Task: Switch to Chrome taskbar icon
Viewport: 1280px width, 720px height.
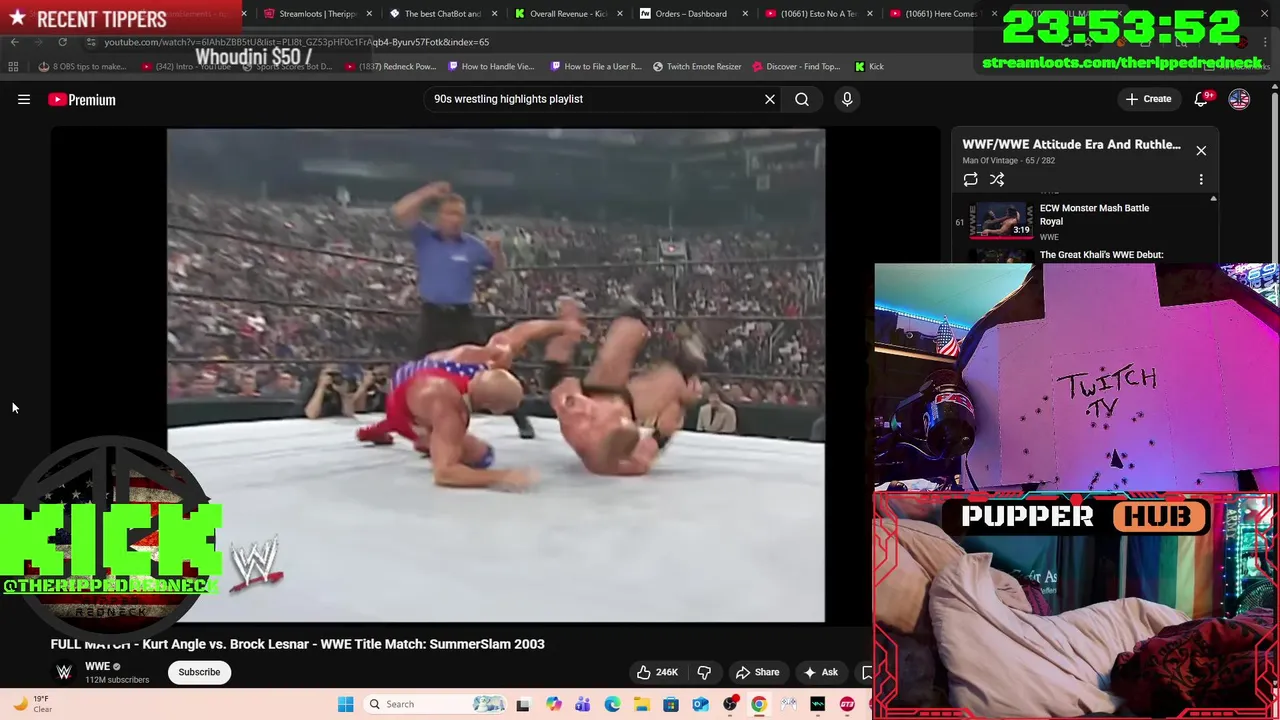Action: point(759,704)
